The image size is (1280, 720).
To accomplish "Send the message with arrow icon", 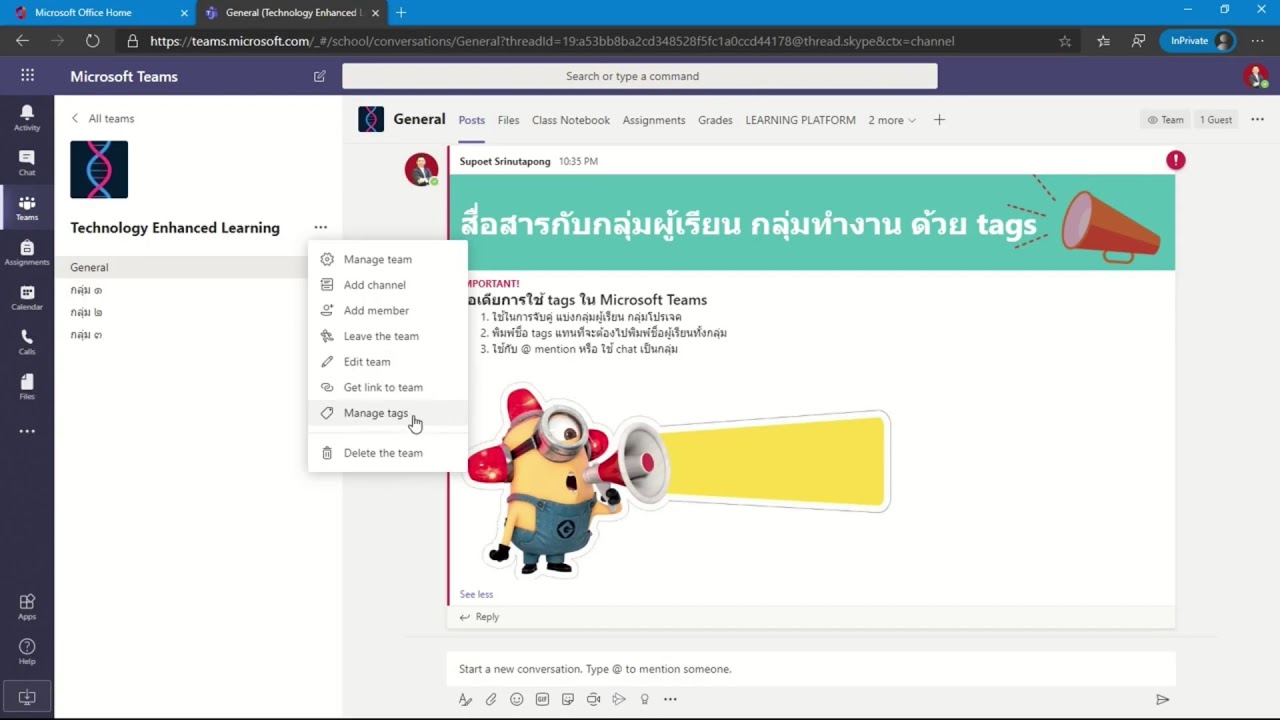I will coord(1162,699).
